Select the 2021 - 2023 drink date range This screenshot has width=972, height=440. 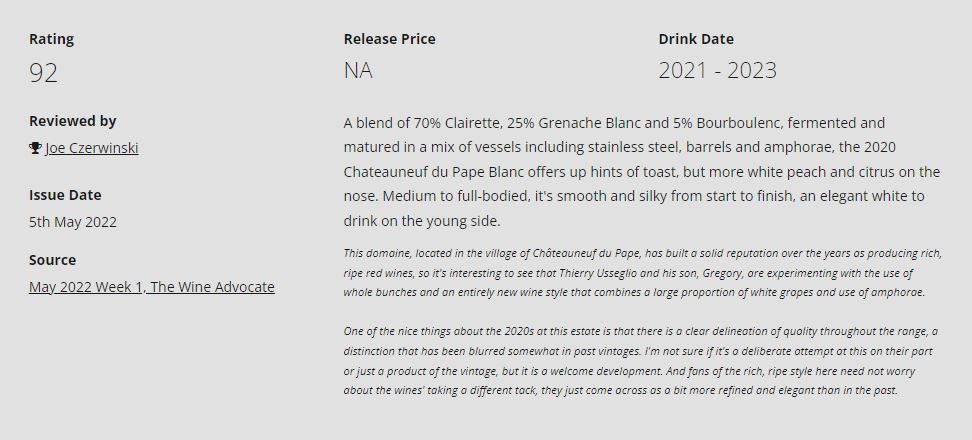click(717, 71)
